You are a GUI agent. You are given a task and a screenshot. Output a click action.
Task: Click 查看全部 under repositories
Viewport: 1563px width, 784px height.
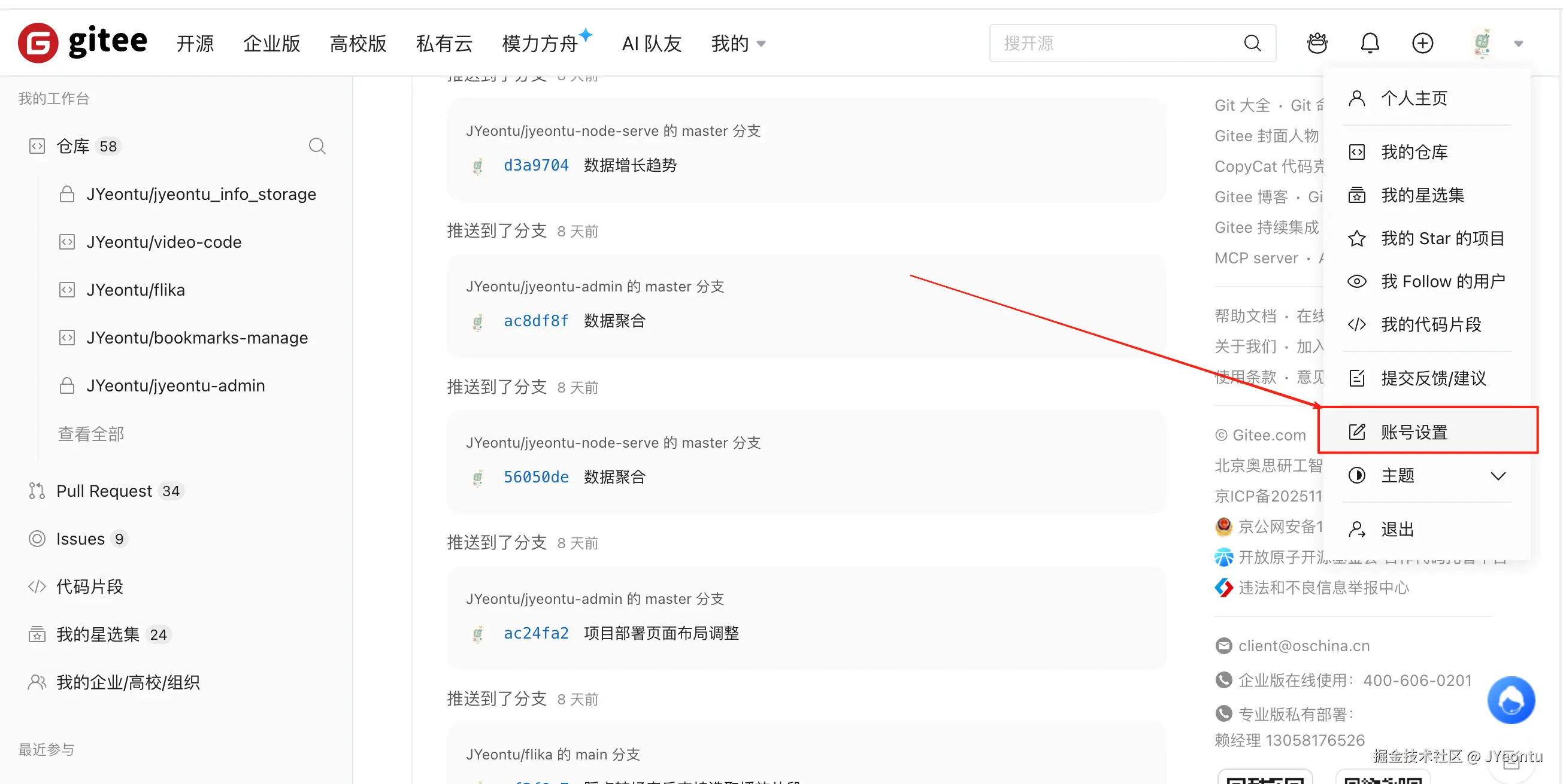click(x=91, y=434)
